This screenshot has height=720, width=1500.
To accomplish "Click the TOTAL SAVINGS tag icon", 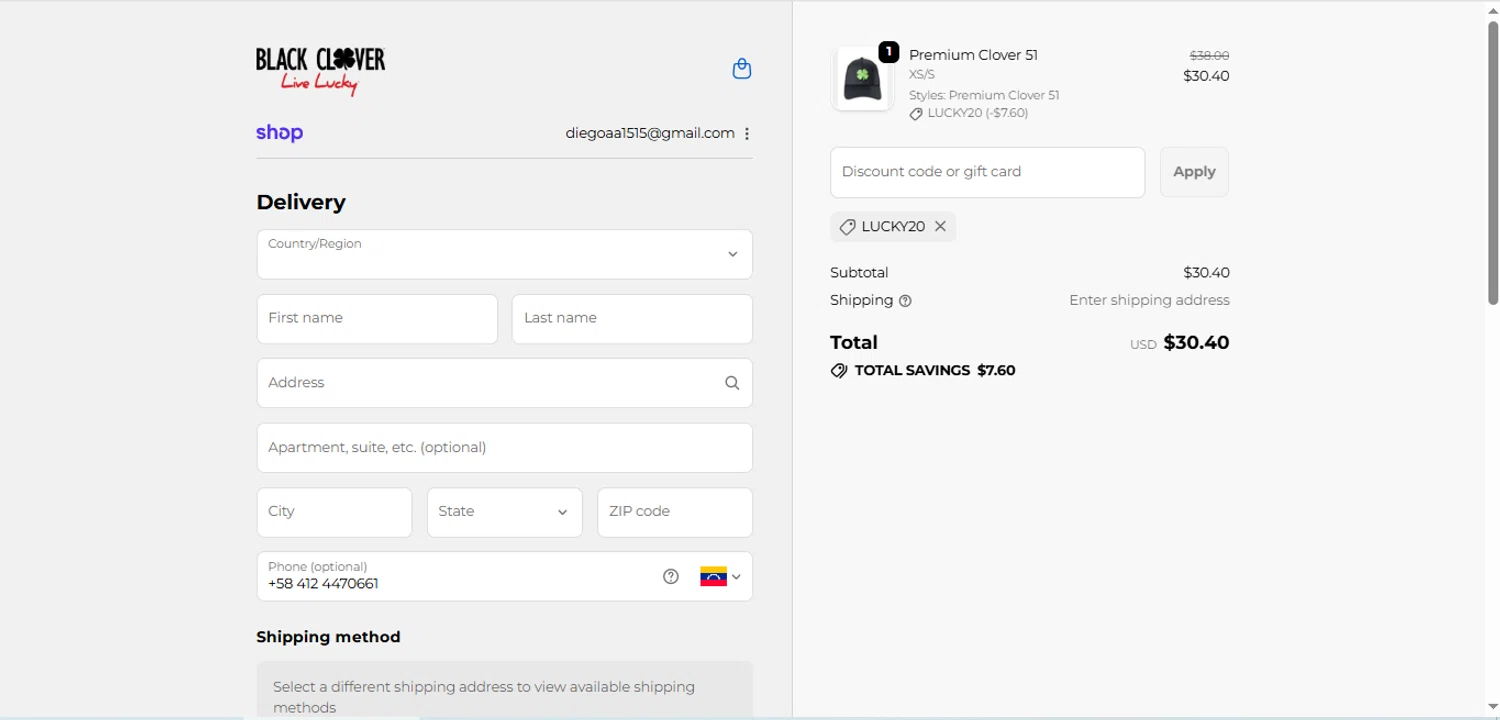I will [839, 371].
